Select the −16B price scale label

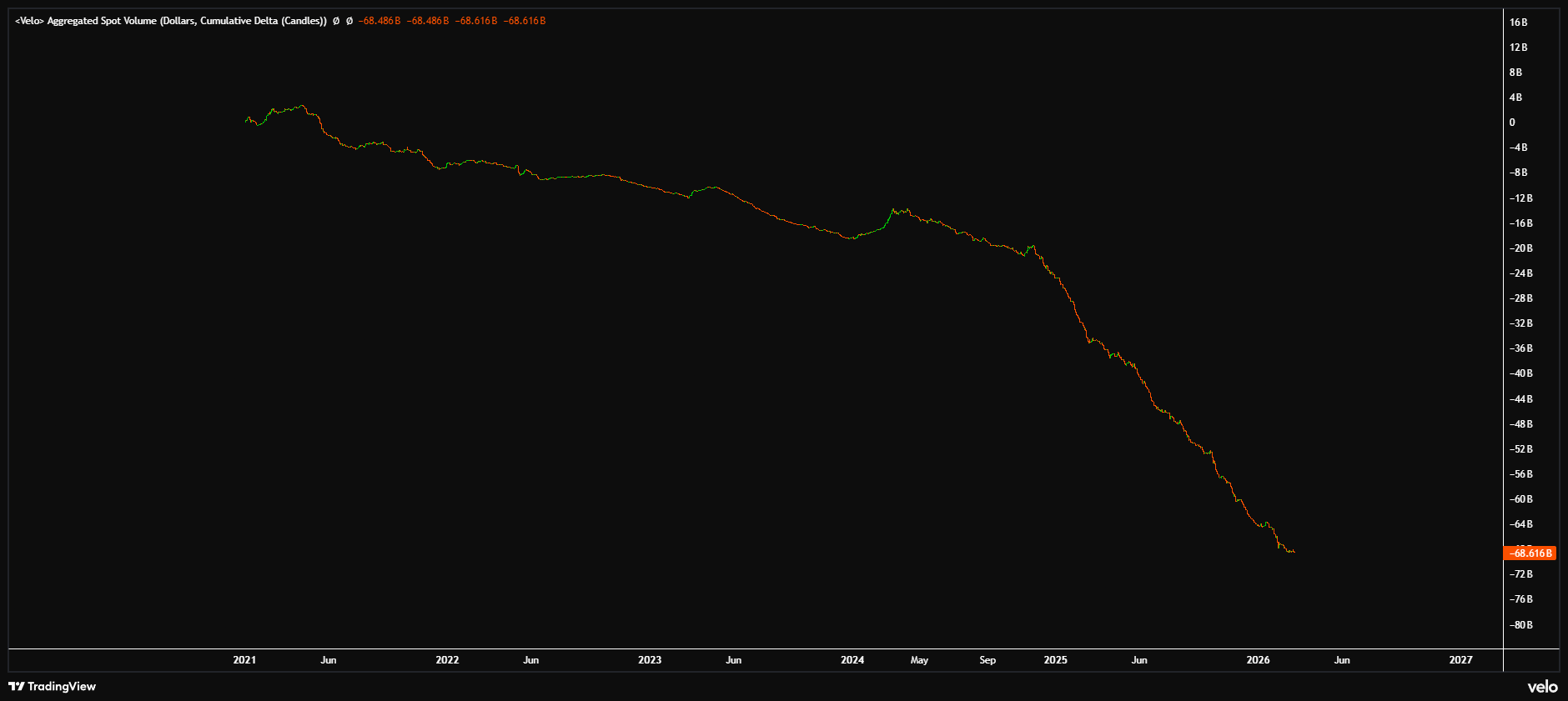tap(1520, 223)
